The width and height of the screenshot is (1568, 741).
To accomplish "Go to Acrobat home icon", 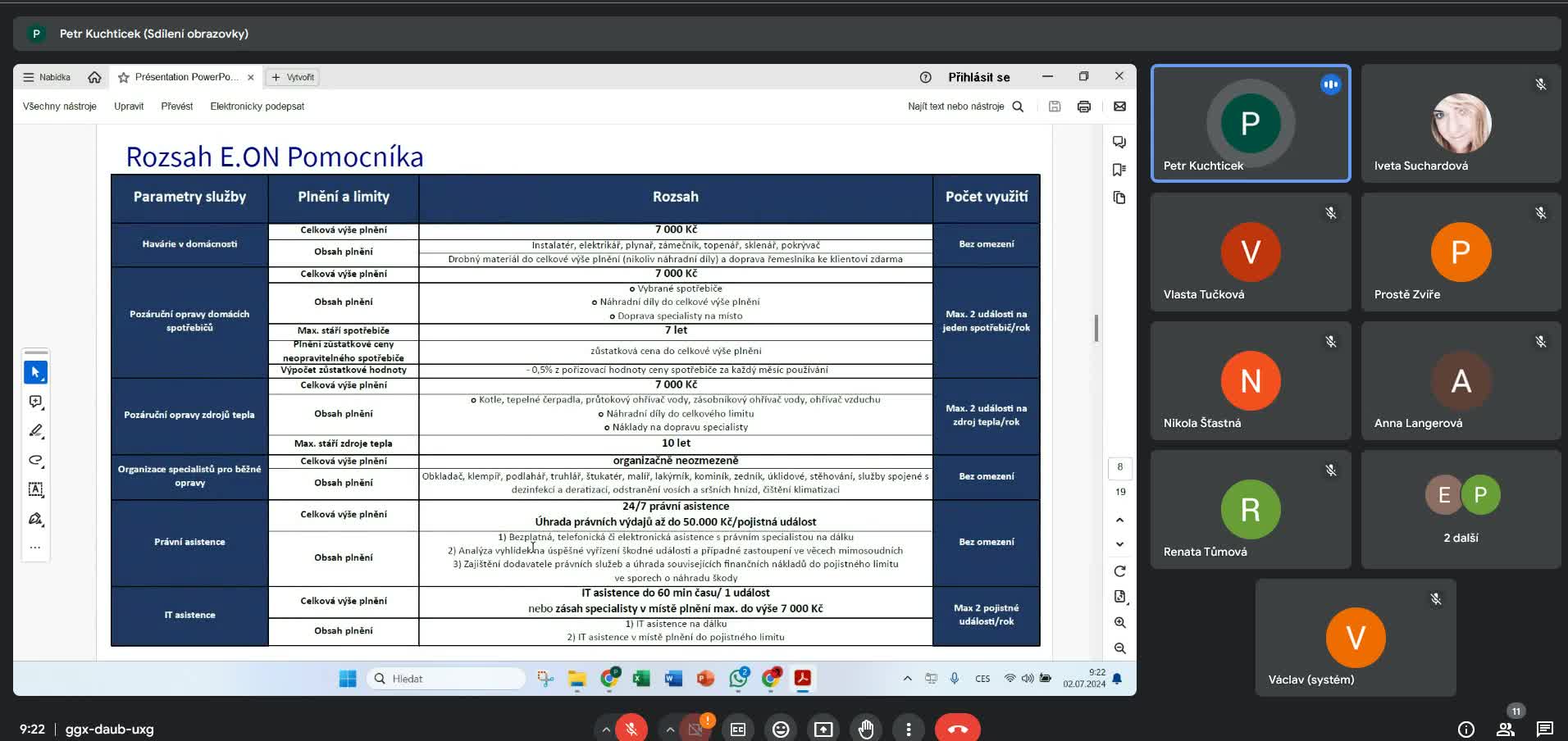I will point(94,77).
